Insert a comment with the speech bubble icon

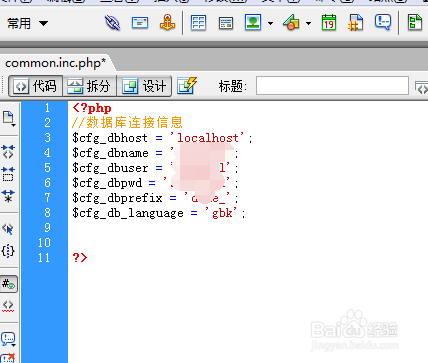click(x=383, y=22)
